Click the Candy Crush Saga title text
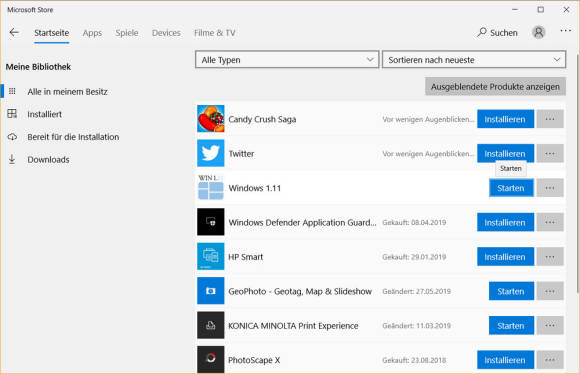 tap(262, 119)
